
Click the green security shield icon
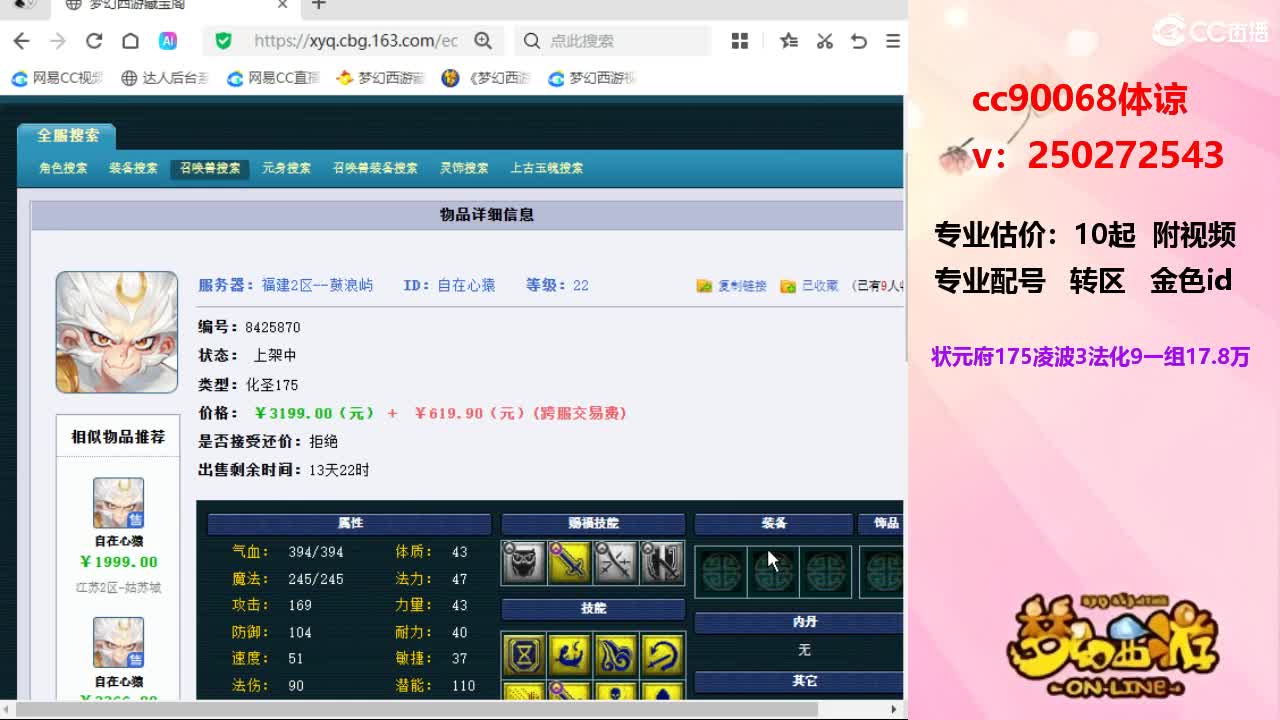[x=223, y=41]
